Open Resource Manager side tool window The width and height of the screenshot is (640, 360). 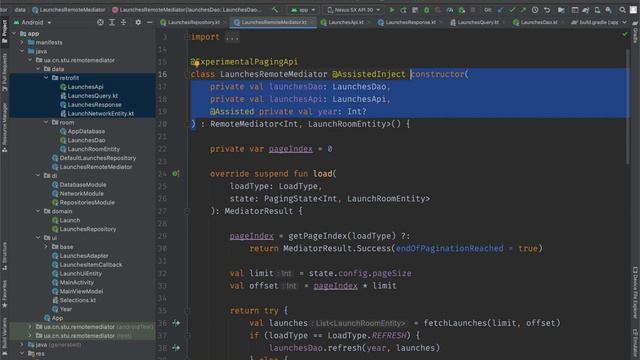(x=4, y=127)
